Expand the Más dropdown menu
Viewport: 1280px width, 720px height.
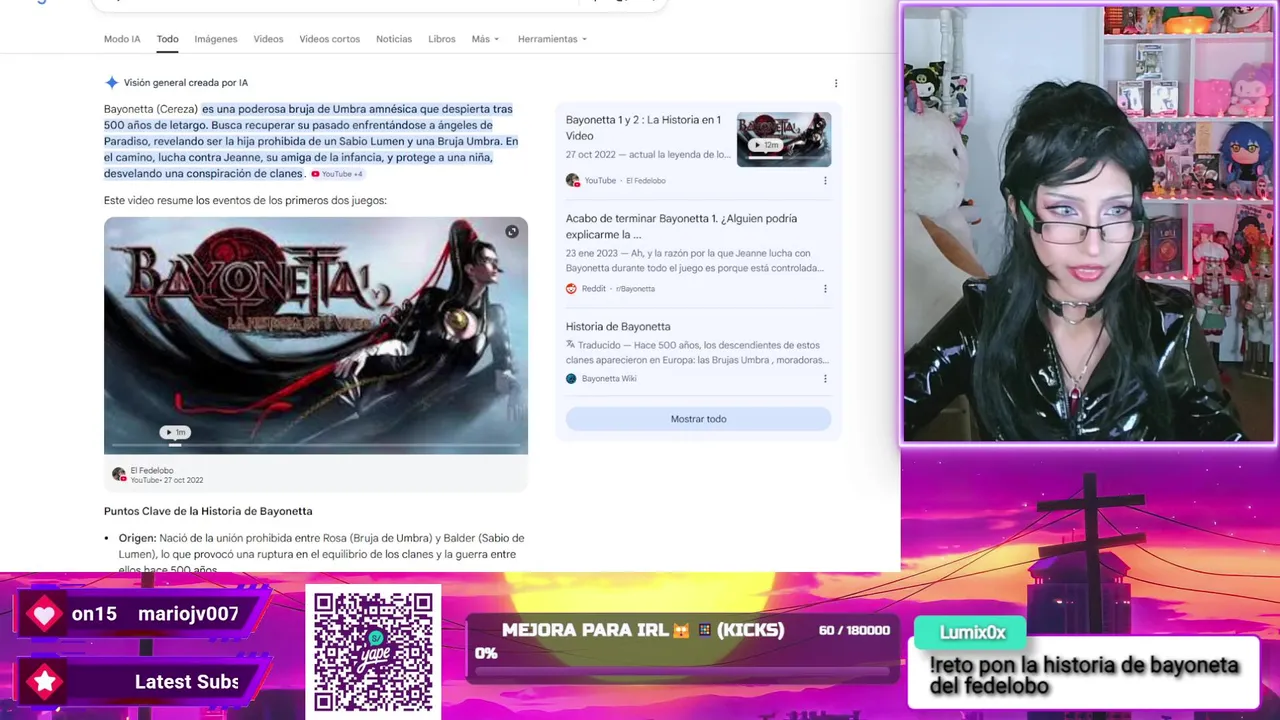[x=485, y=39]
